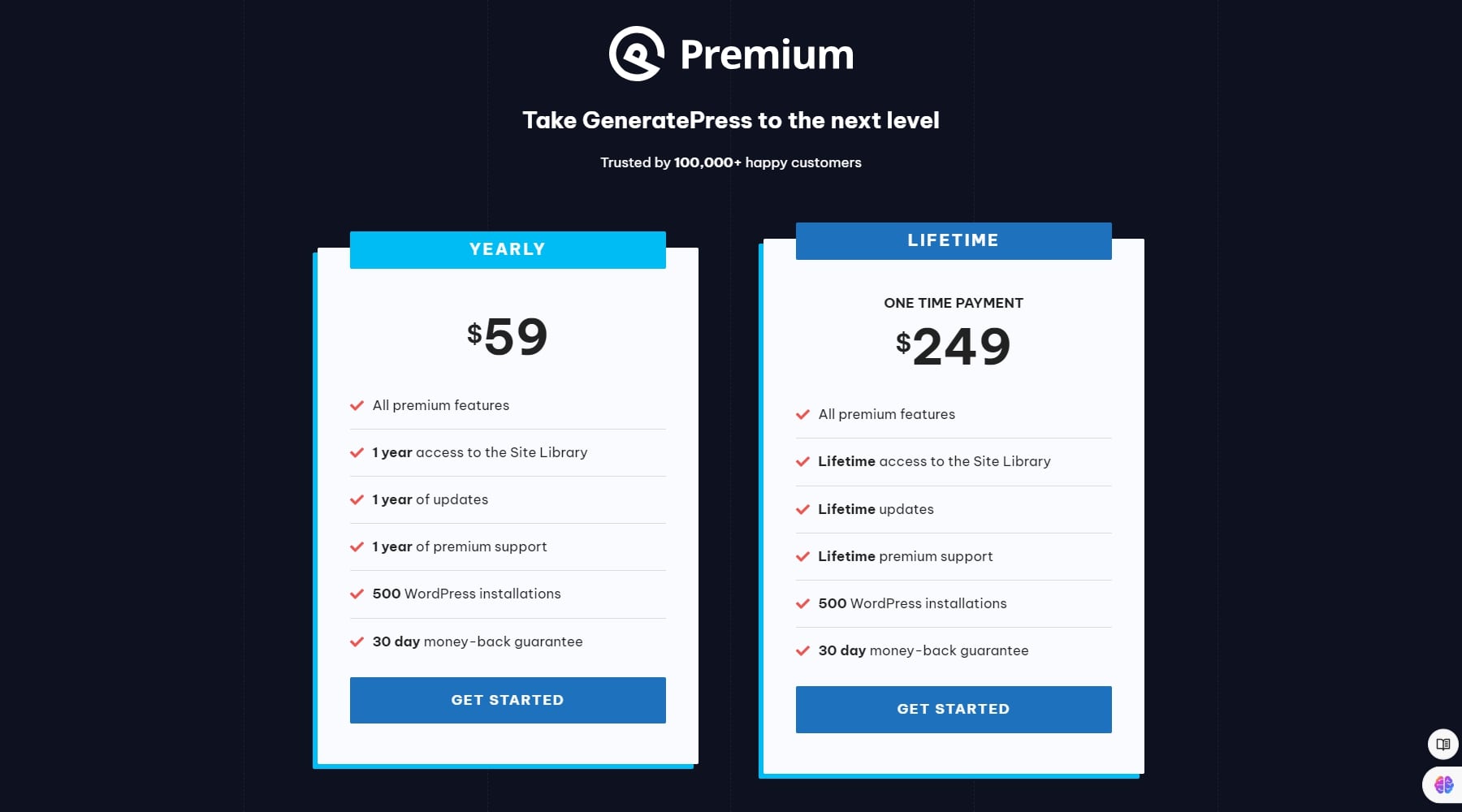Click Lifetime access to the Site Library feature
The image size is (1462, 812).
point(934,461)
